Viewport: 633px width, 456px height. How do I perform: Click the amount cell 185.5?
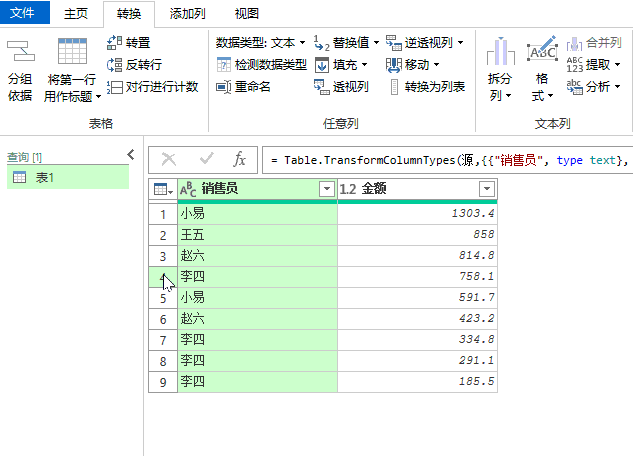pyautogui.click(x=417, y=382)
